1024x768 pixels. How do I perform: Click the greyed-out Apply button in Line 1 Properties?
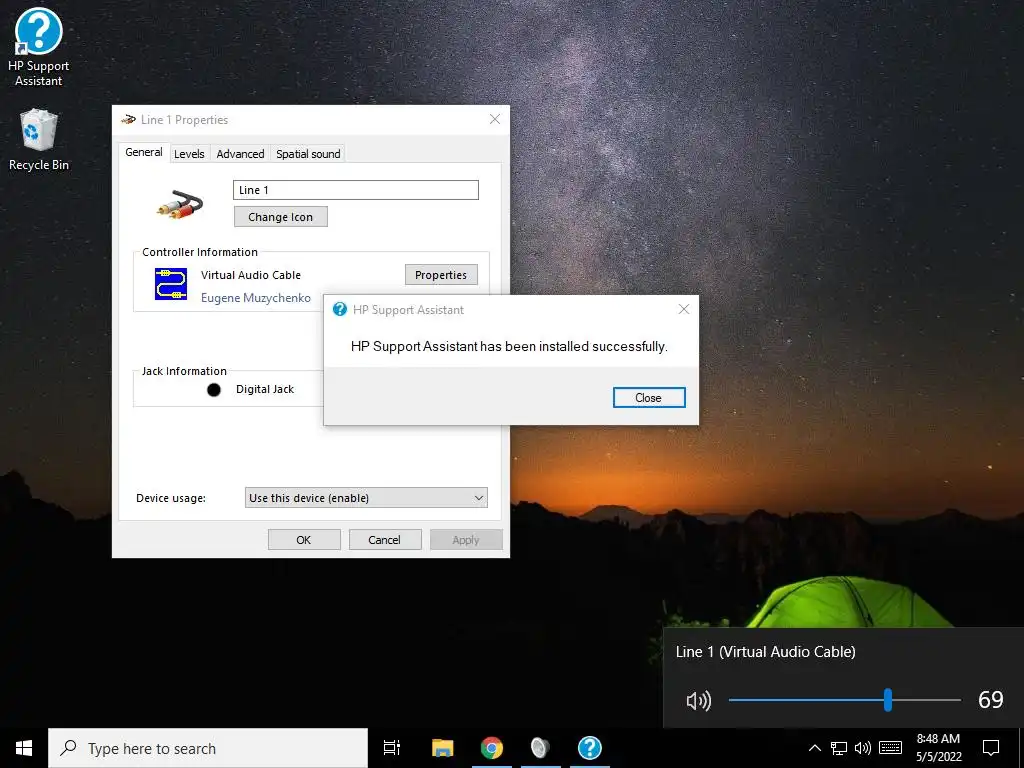[466, 540]
